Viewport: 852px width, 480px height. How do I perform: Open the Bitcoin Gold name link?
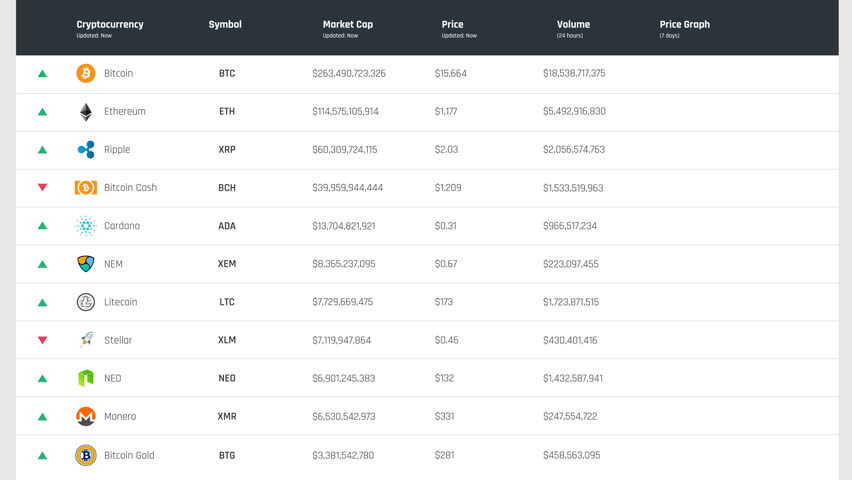[129, 456]
